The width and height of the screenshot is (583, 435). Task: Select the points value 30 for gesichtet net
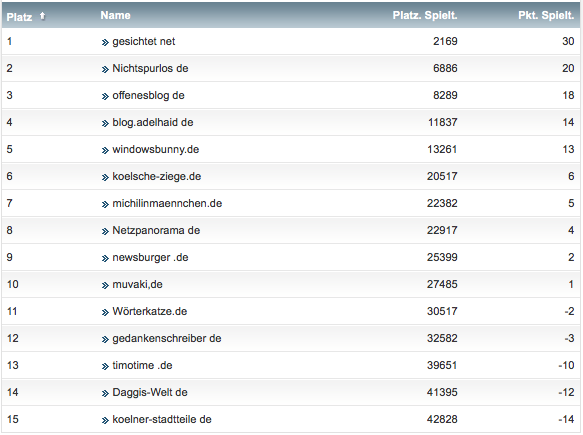pyautogui.click(x=568, y=41)
